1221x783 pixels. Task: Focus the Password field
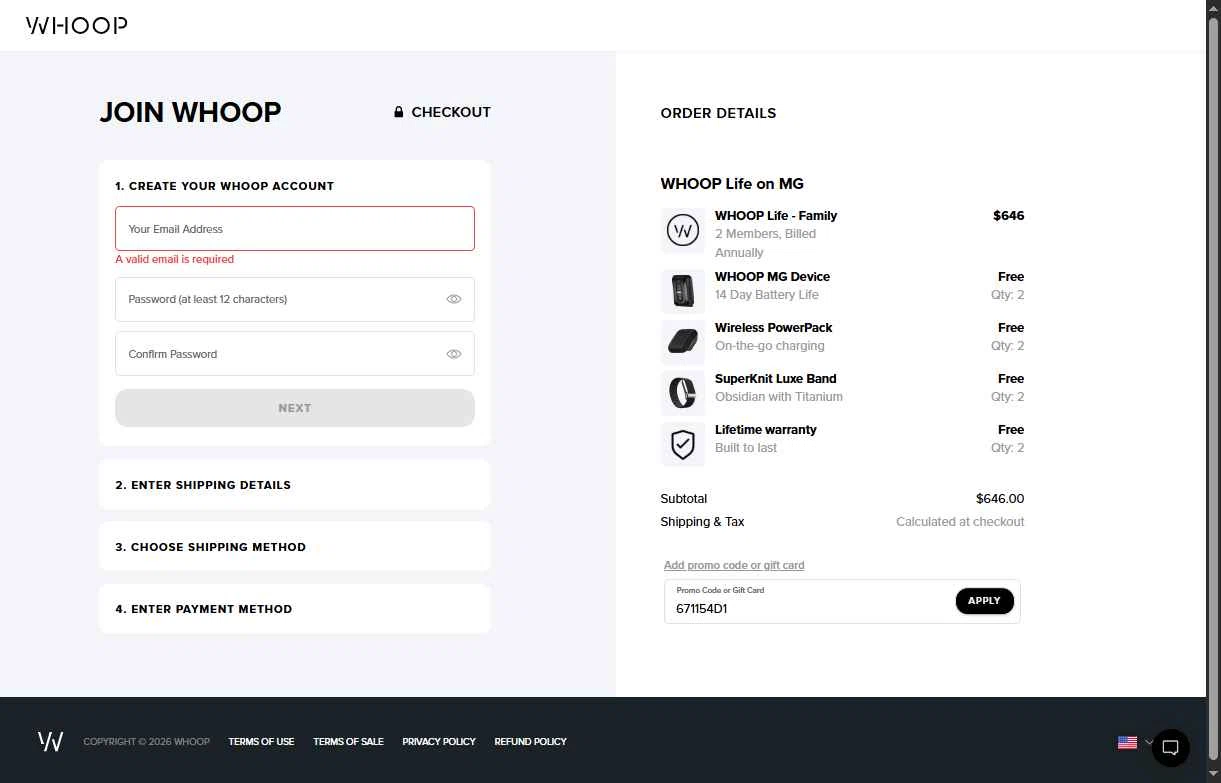(x=295, y=299)
